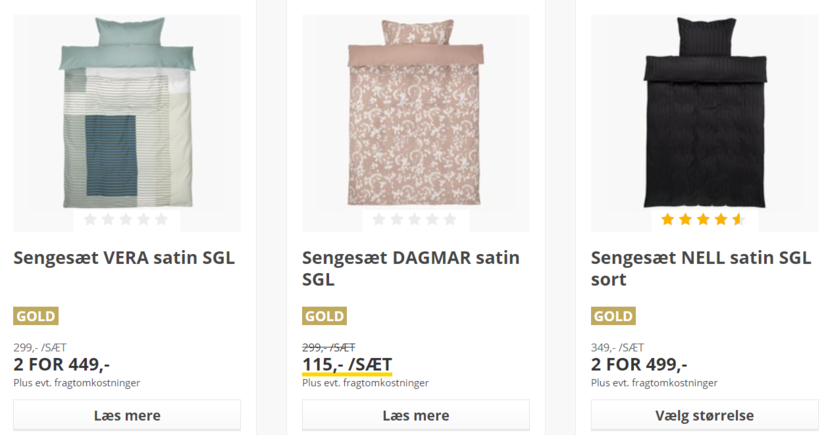826x435 pixels.
Task: Click the GOLD badge on VERA product
Action: point(36,316)
